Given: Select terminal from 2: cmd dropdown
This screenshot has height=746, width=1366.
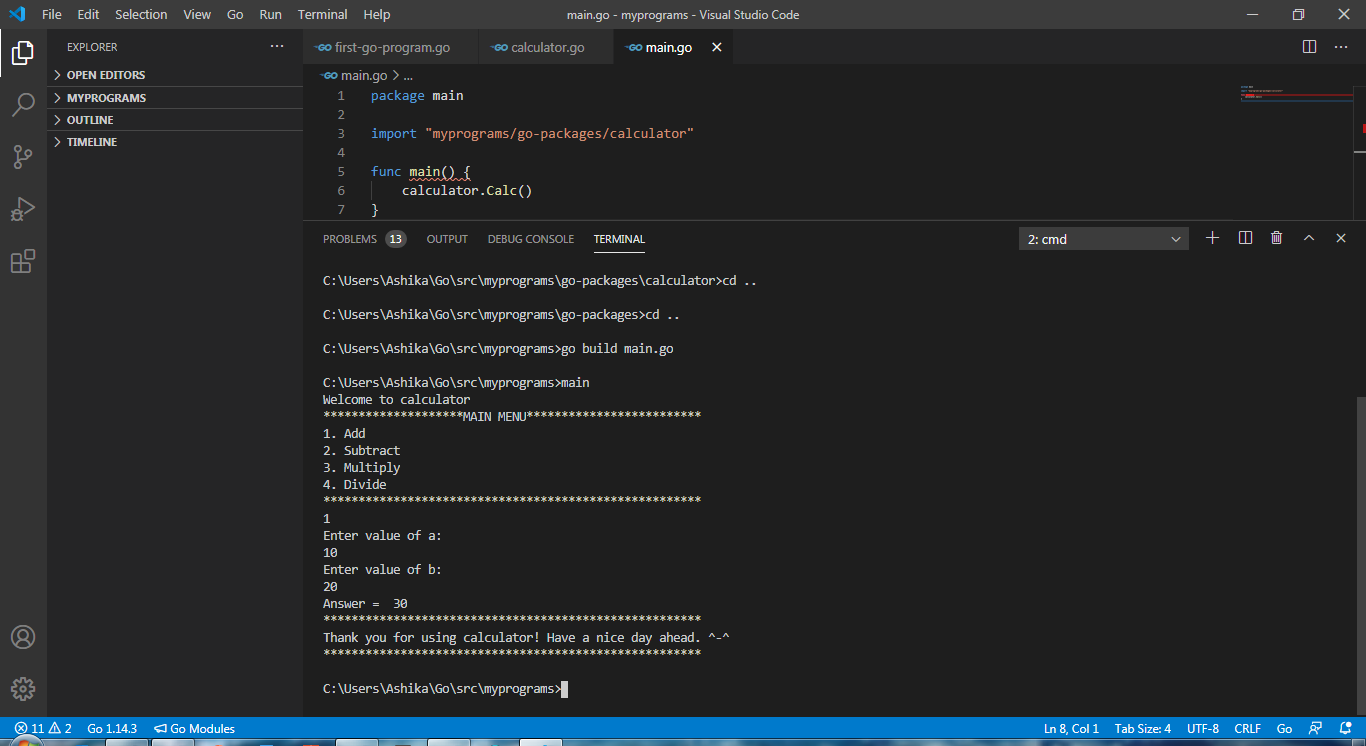Looking at the screenshot, I should tap(1104, 239).
